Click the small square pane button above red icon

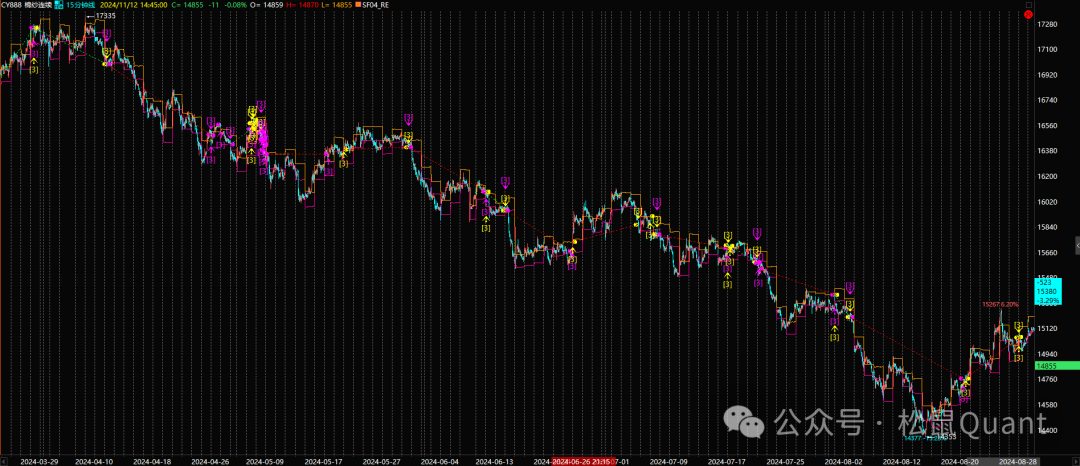(1029, 3)
